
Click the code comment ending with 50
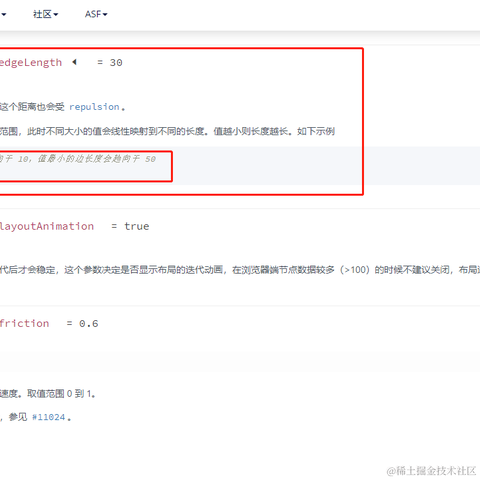pyautogui.click(x=78, y=159)
